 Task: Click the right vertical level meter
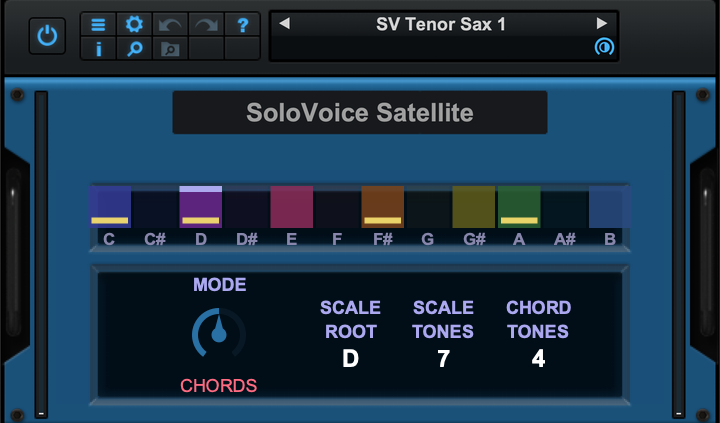click(679, 254)
